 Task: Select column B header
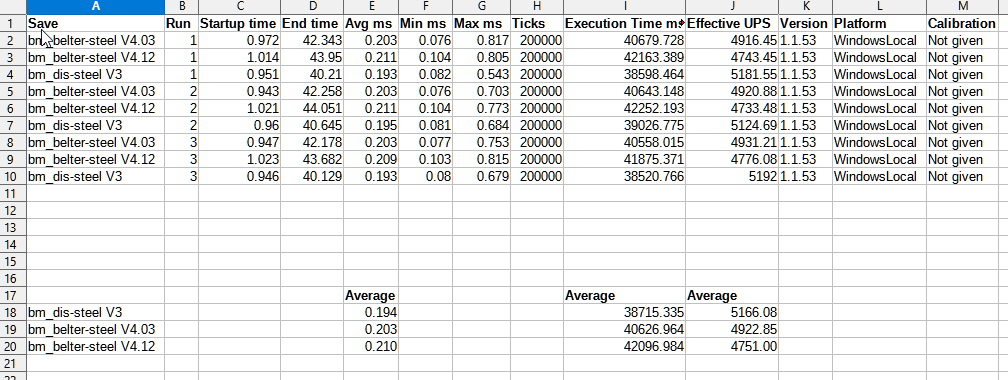[182, 6]
